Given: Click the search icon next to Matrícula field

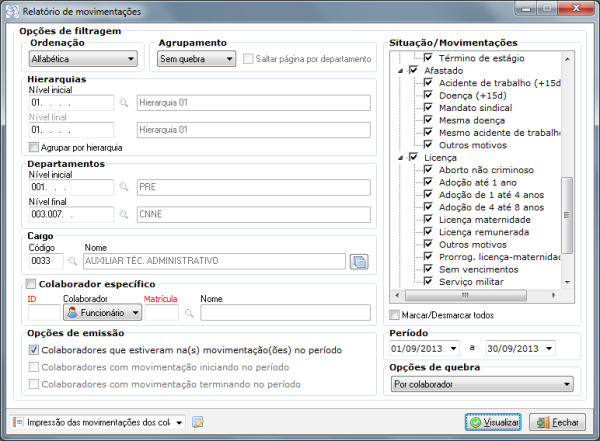Looking at the screenshot, I should pyautogui.click(x=186, y=312).
